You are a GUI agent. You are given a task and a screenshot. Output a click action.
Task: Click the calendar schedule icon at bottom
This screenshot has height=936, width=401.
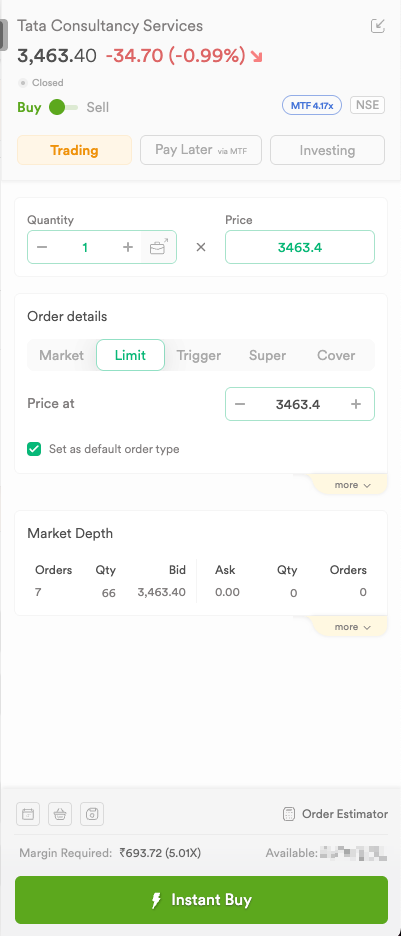[x=28, y=814]
